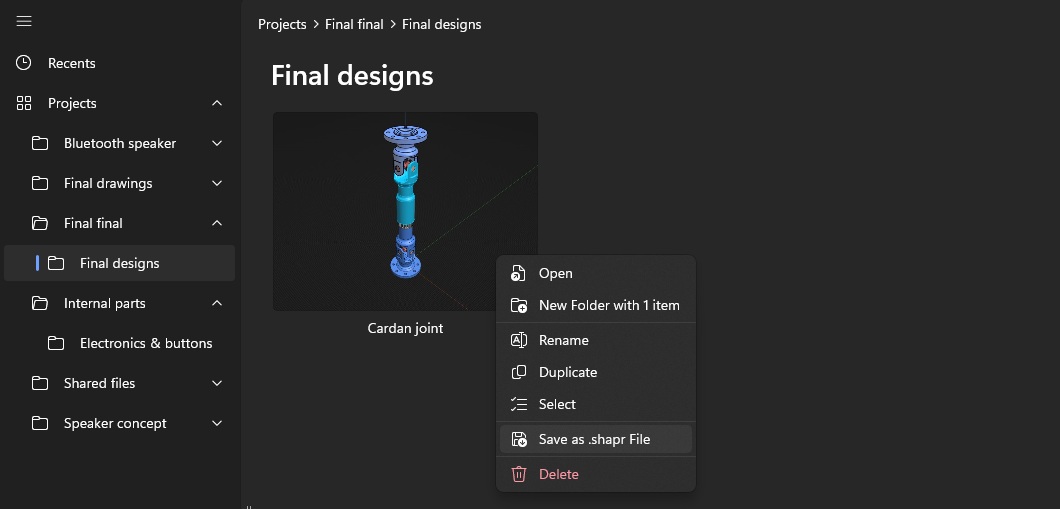Select the Speaker concept folder

(x=120, y=423)
